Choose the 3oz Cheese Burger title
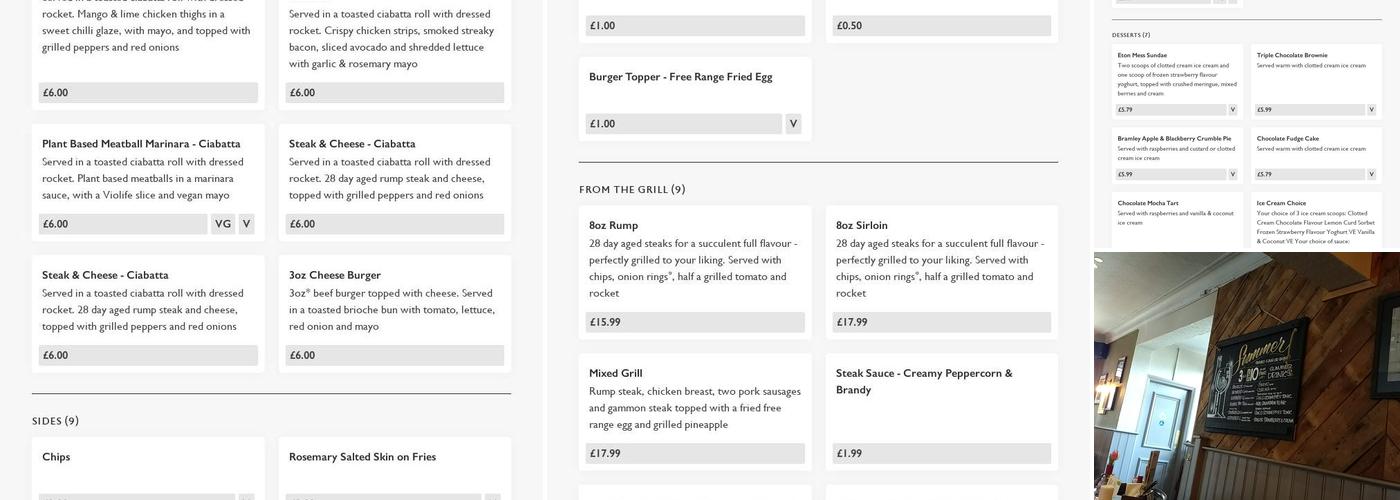 335,275
